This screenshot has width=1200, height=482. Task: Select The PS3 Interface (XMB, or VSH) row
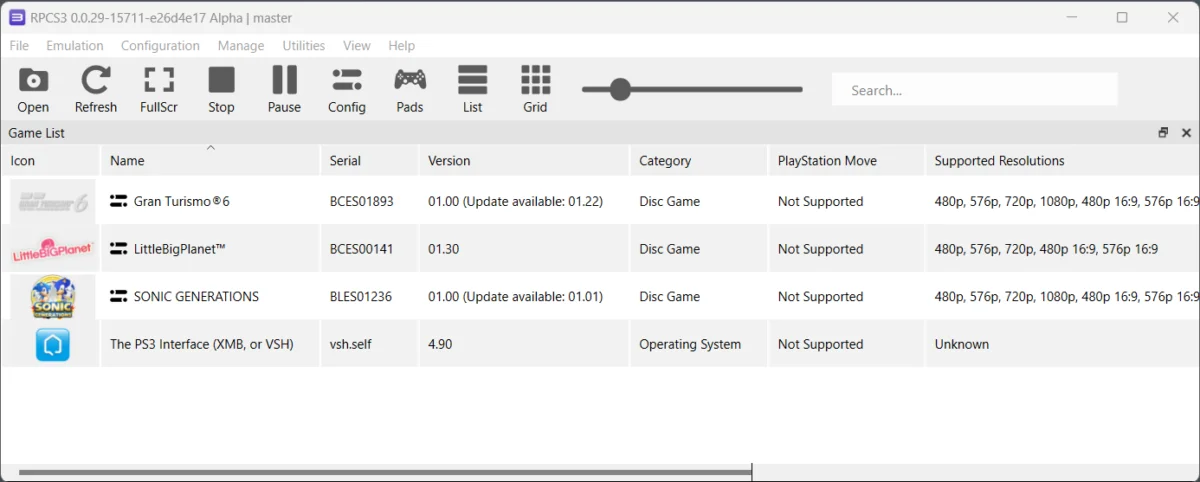pos(600,344)
